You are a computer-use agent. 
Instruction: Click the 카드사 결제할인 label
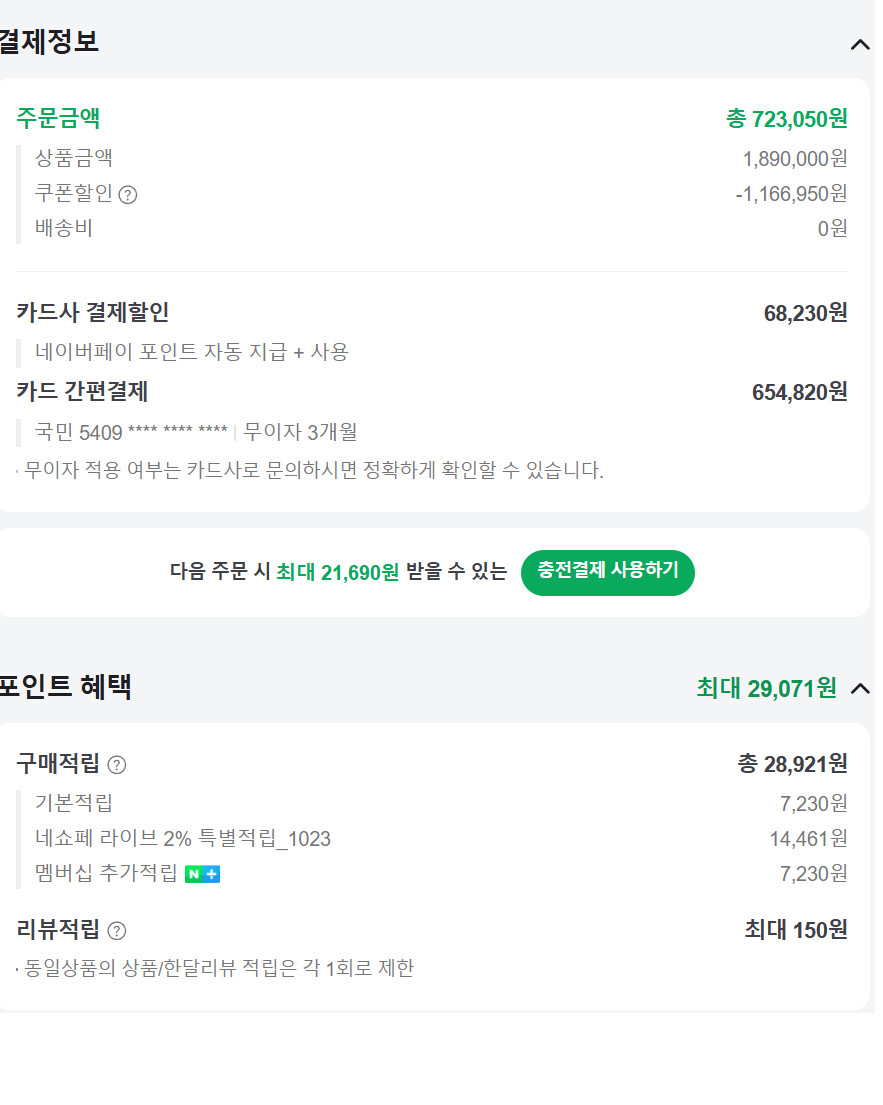click(93, 312)
